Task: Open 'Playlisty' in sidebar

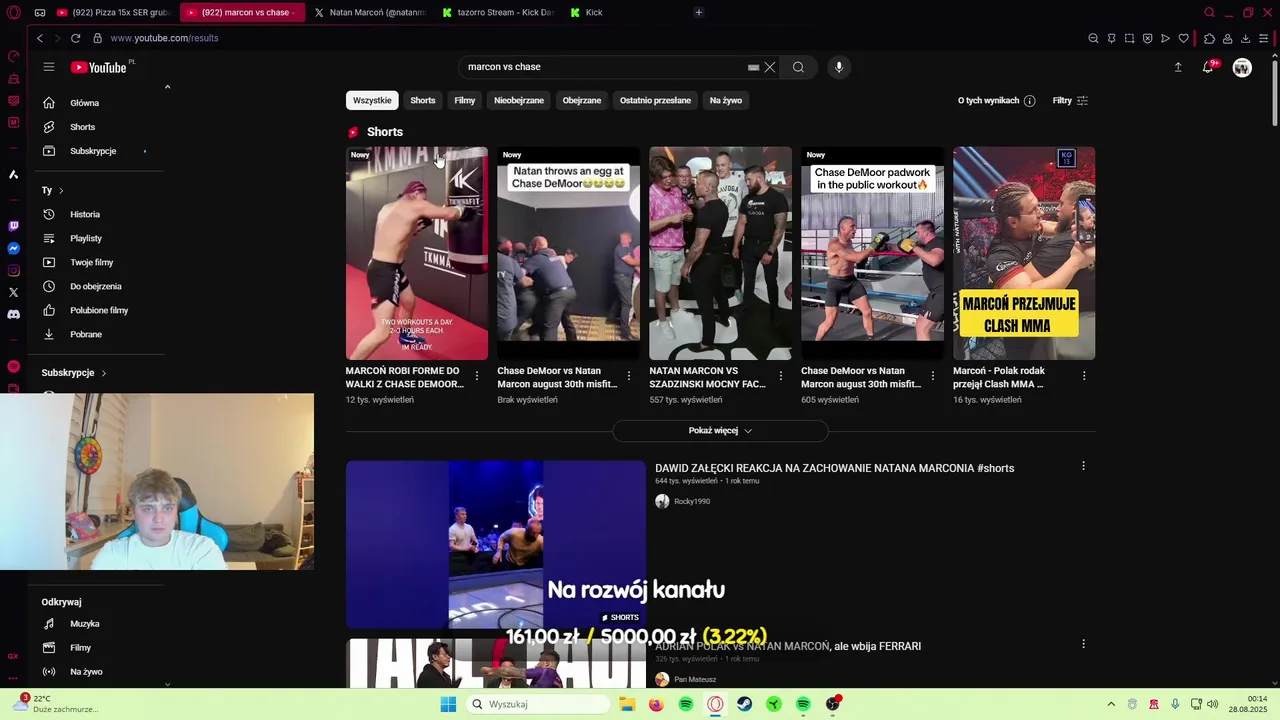Action: point(96,238)
